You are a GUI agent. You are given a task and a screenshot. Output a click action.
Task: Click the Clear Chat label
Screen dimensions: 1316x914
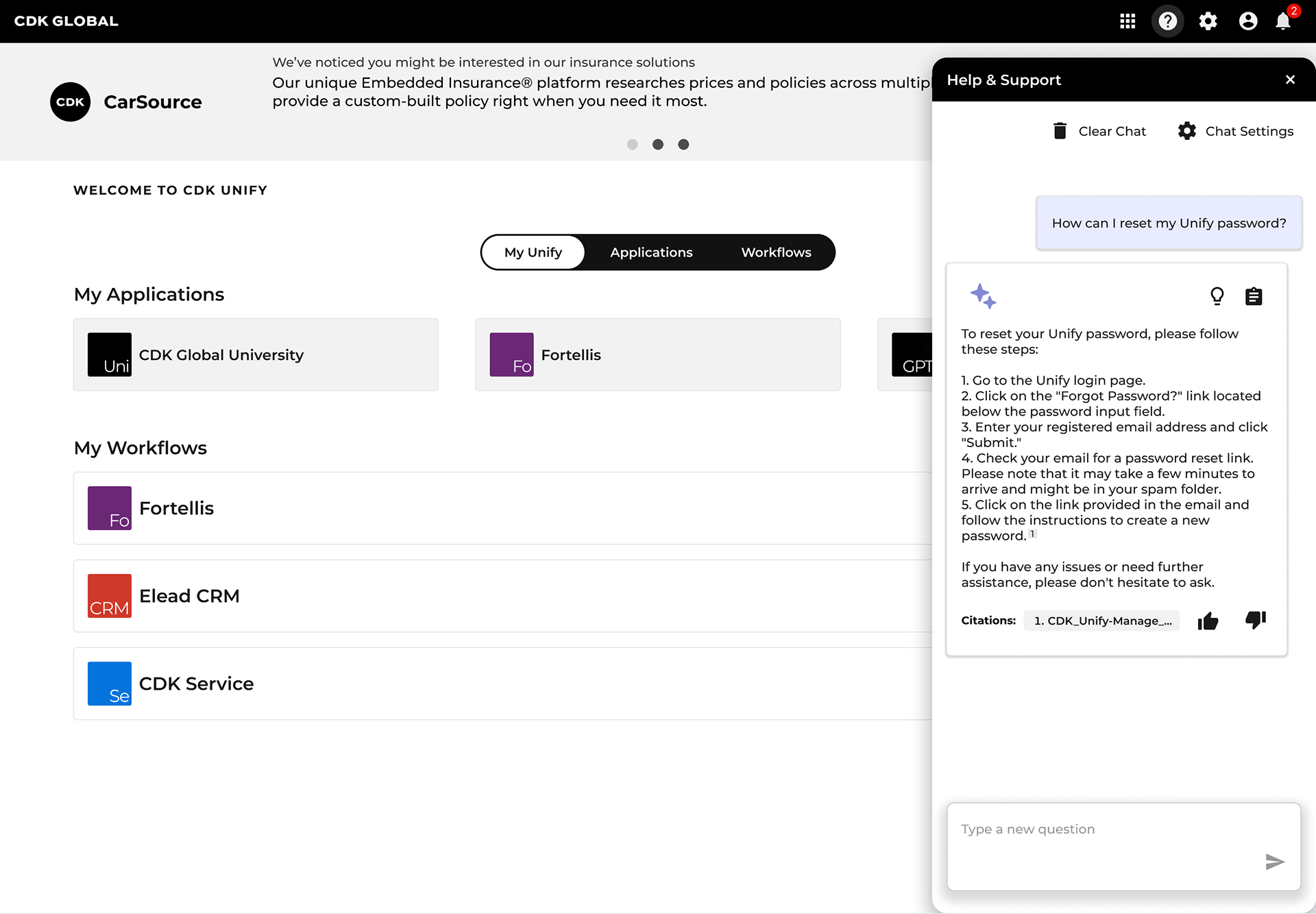coord(1112,131)
